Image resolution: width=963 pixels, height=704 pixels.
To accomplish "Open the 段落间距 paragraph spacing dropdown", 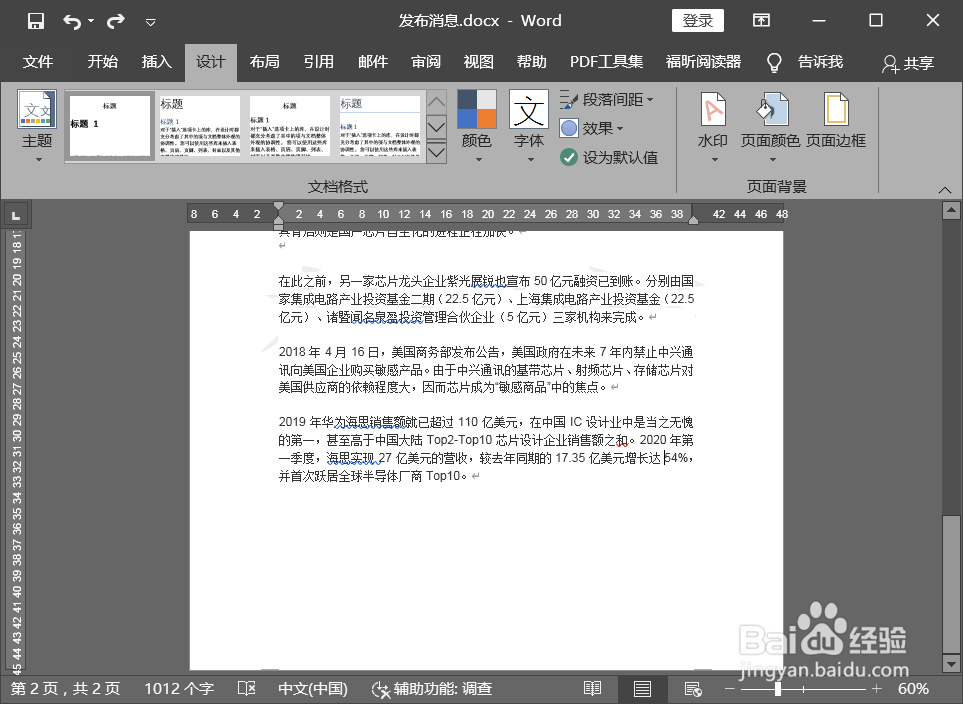I will point(607,100).
